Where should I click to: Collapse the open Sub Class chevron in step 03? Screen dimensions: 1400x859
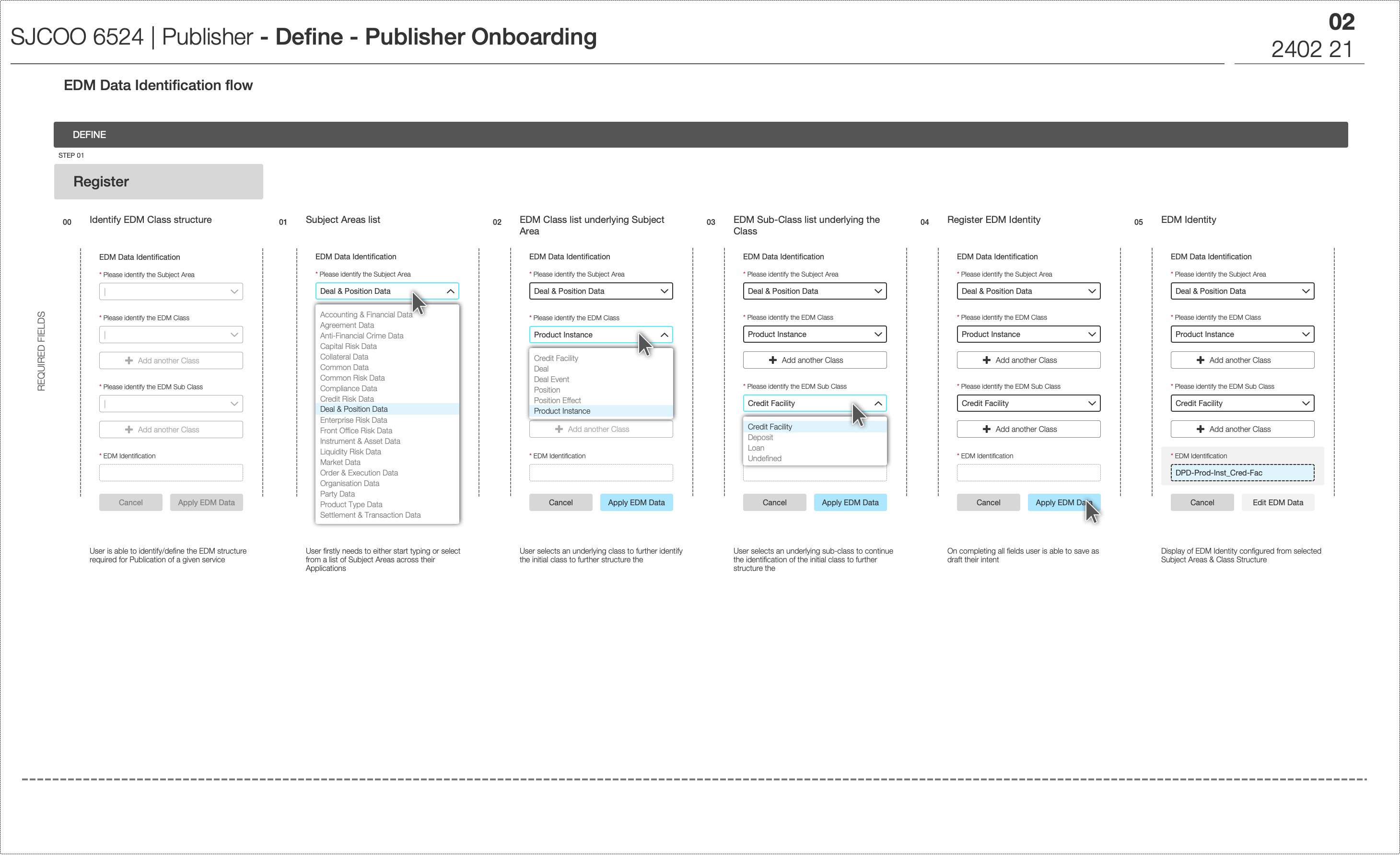click(x=878, y=403)
